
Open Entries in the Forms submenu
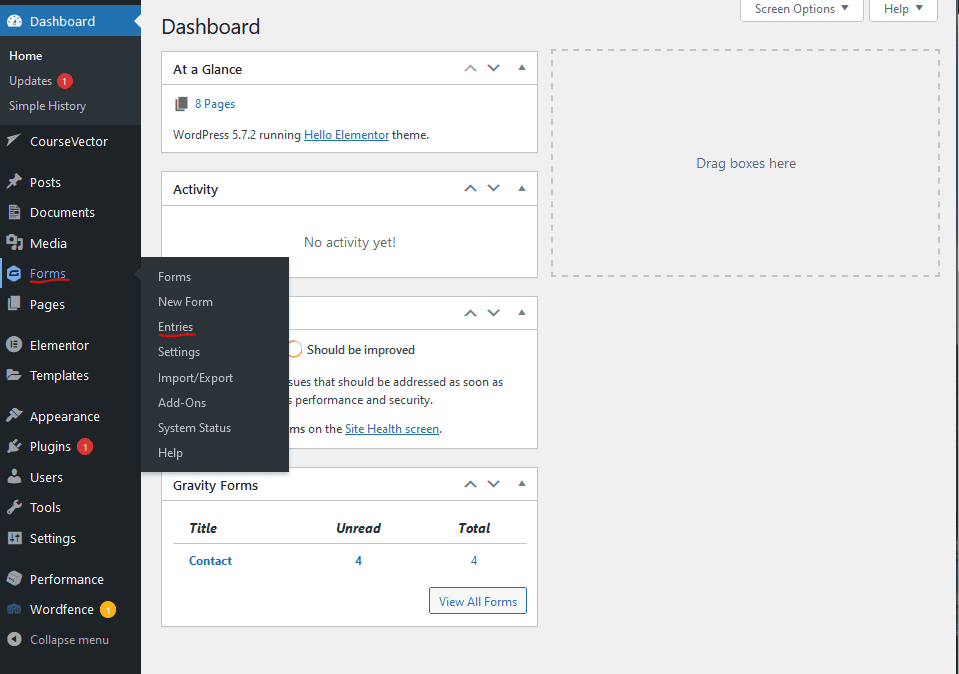pos(176,327)
